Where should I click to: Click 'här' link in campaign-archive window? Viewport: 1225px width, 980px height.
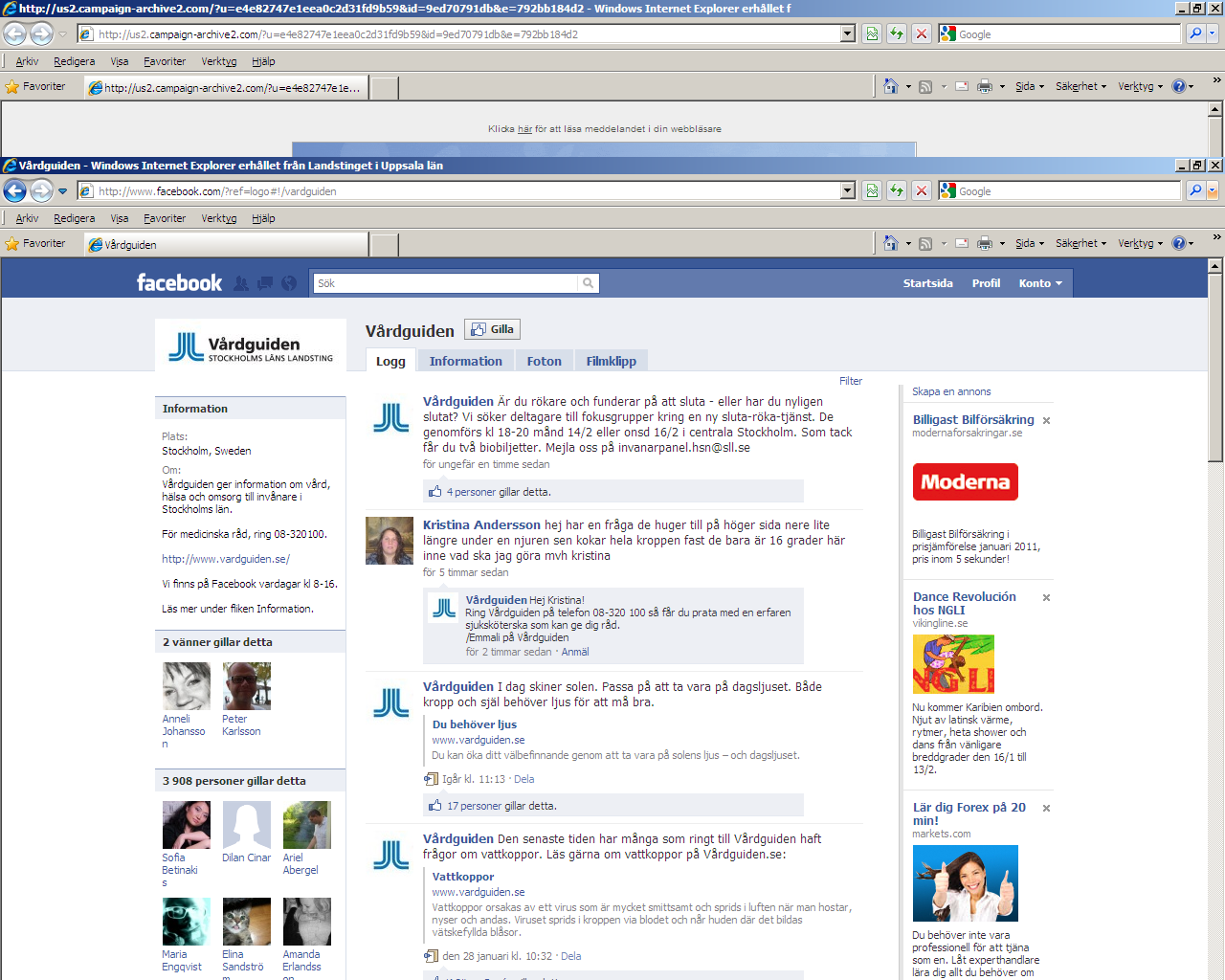point(525,129)
